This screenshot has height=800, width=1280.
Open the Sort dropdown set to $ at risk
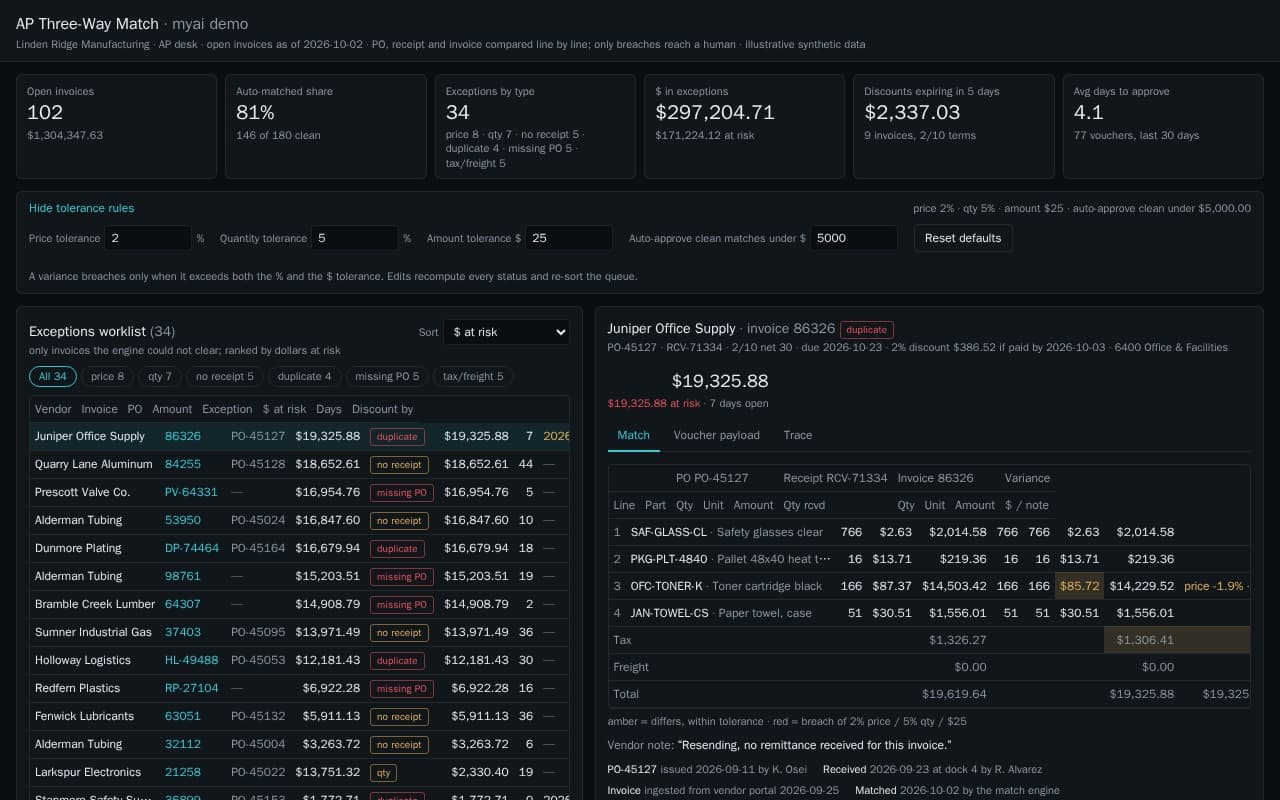(506, 332)
